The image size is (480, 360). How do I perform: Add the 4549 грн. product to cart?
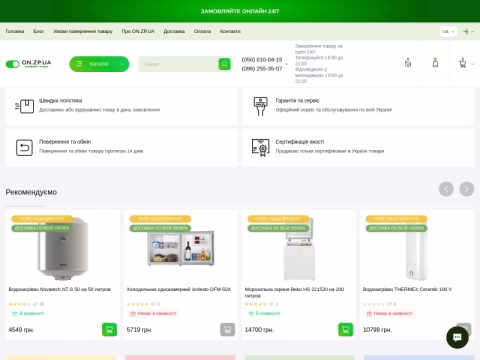(x=109, y=330)
